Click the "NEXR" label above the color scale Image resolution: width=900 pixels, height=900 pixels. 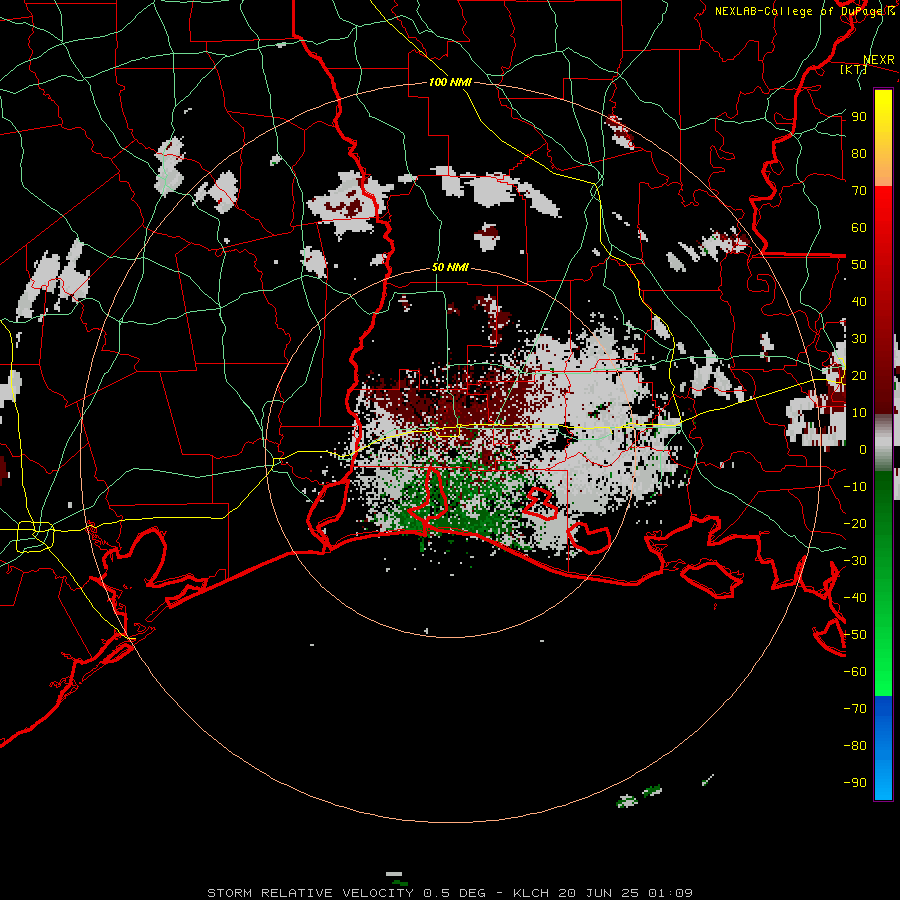(x=878, y=60)
